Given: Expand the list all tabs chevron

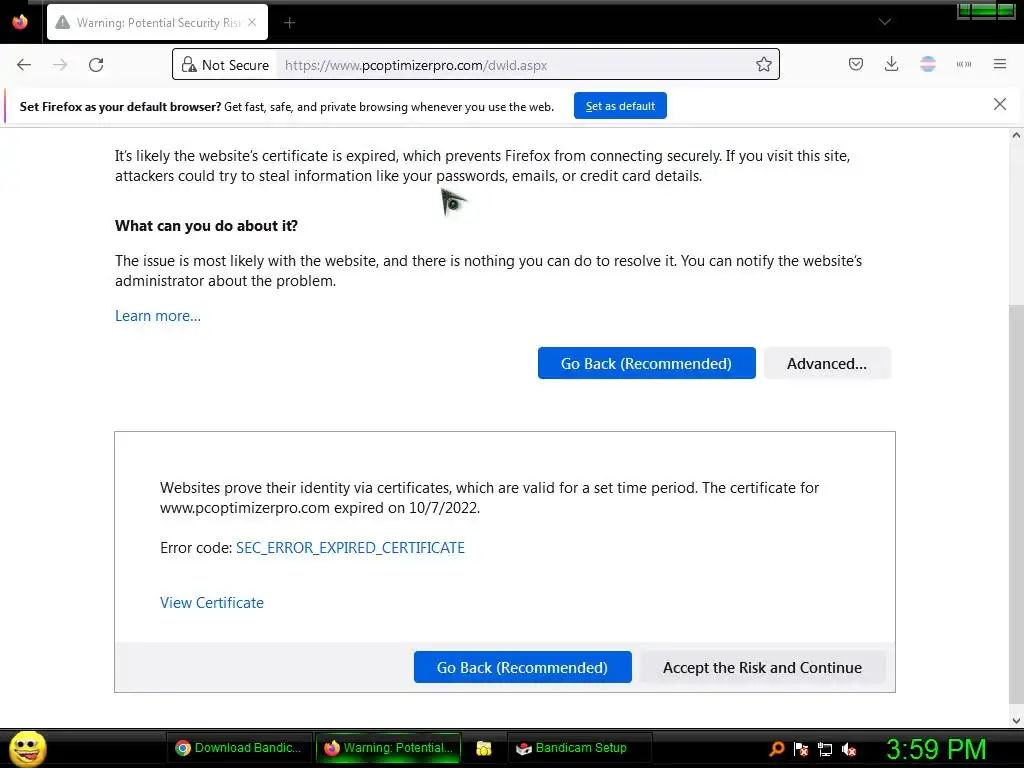Looking at the screenshot, I should (x=885, y=22).
